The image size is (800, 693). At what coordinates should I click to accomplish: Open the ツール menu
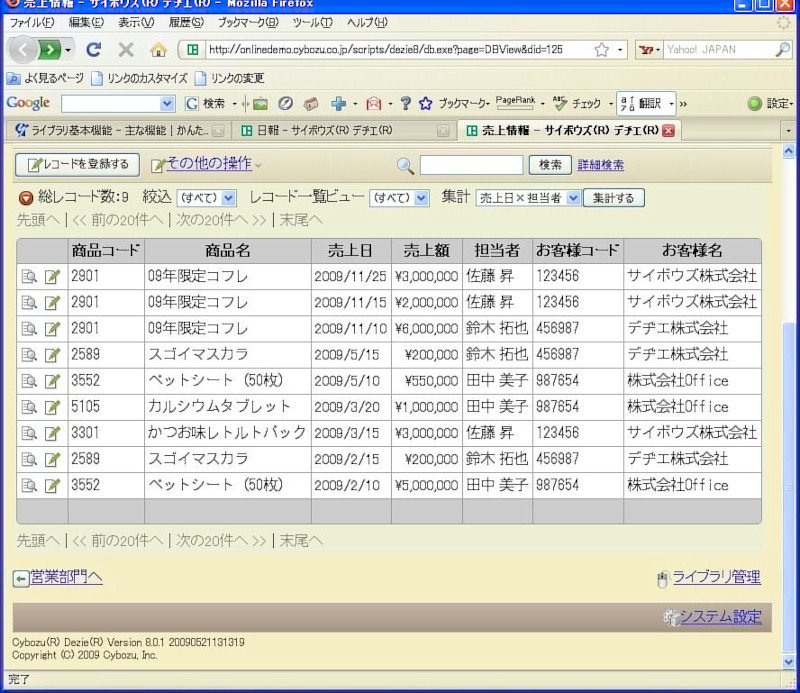pos(312,22)
